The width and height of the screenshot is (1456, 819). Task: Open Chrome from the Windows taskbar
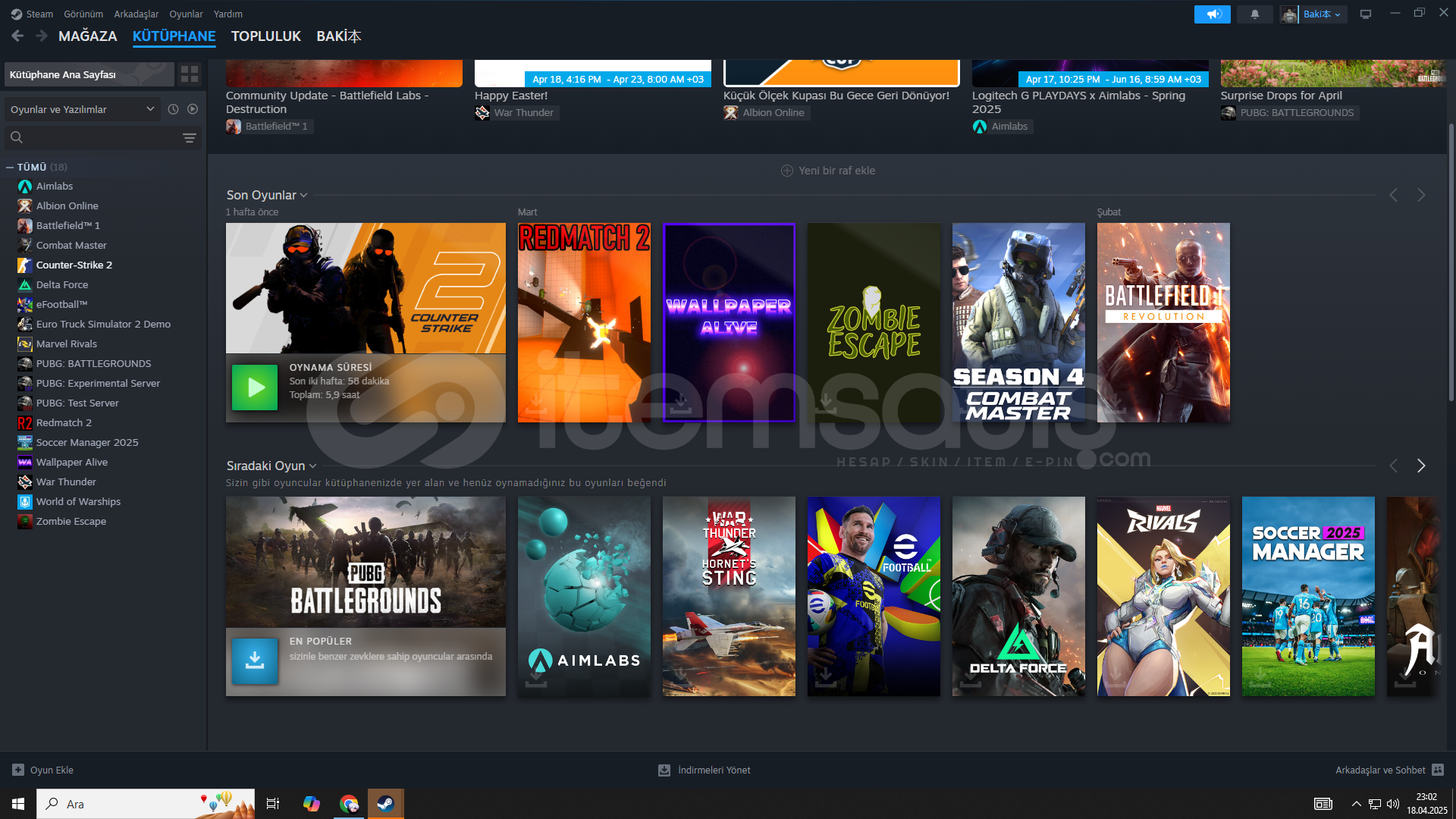[x=349, y=804]
